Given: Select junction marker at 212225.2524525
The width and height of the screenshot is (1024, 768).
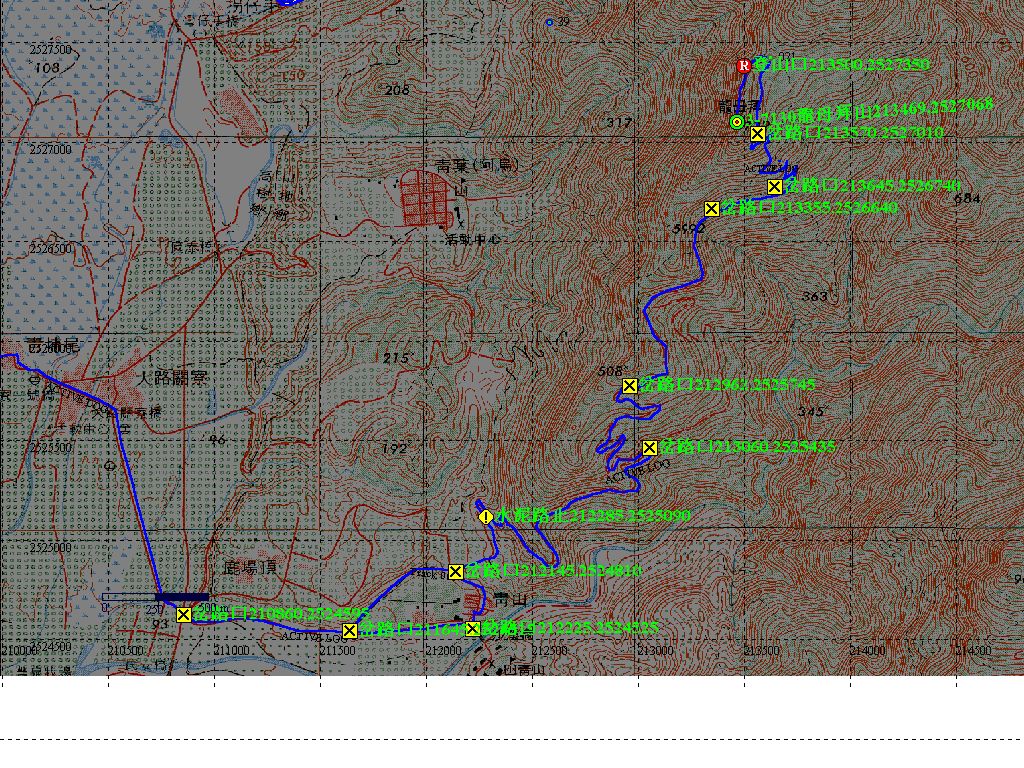Looking at the screenshot, I should [x=474, y=629].
